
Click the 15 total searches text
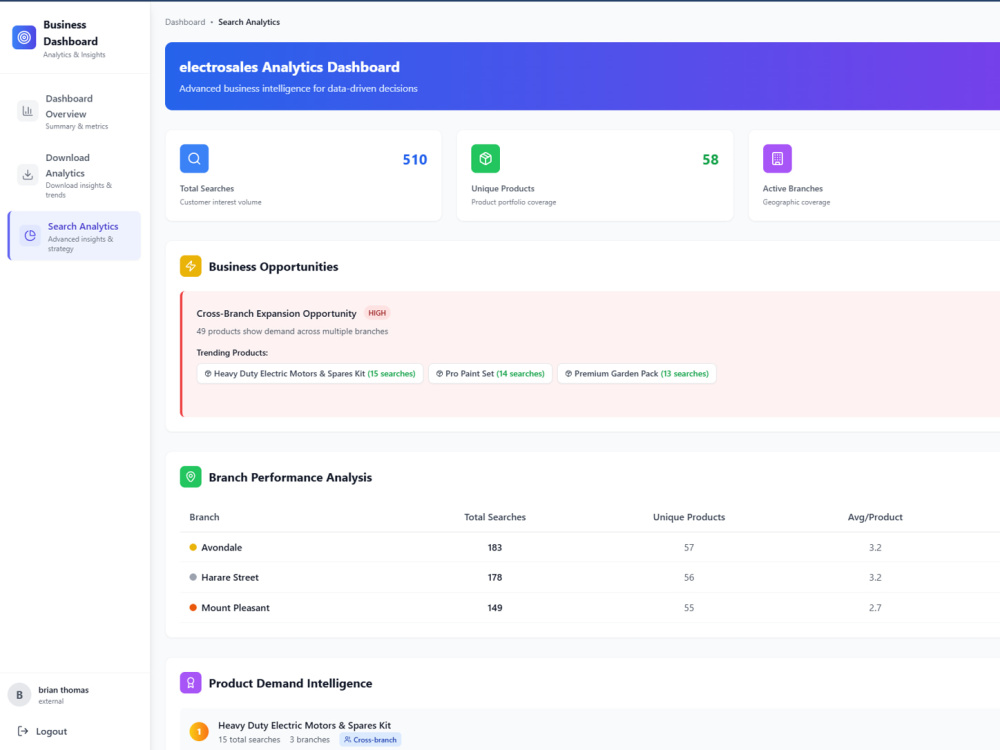(249, 740)
